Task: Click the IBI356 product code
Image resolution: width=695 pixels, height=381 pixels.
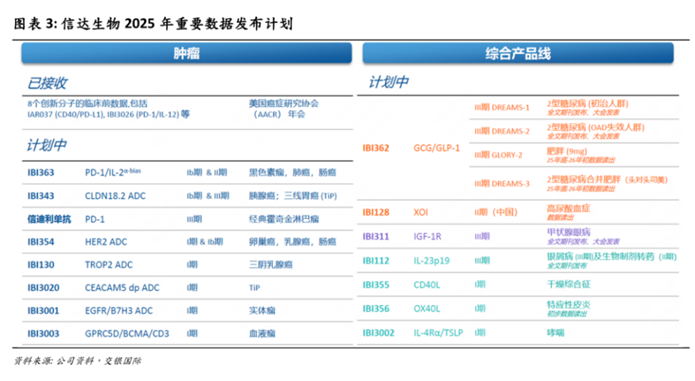Action: point(376,308)
